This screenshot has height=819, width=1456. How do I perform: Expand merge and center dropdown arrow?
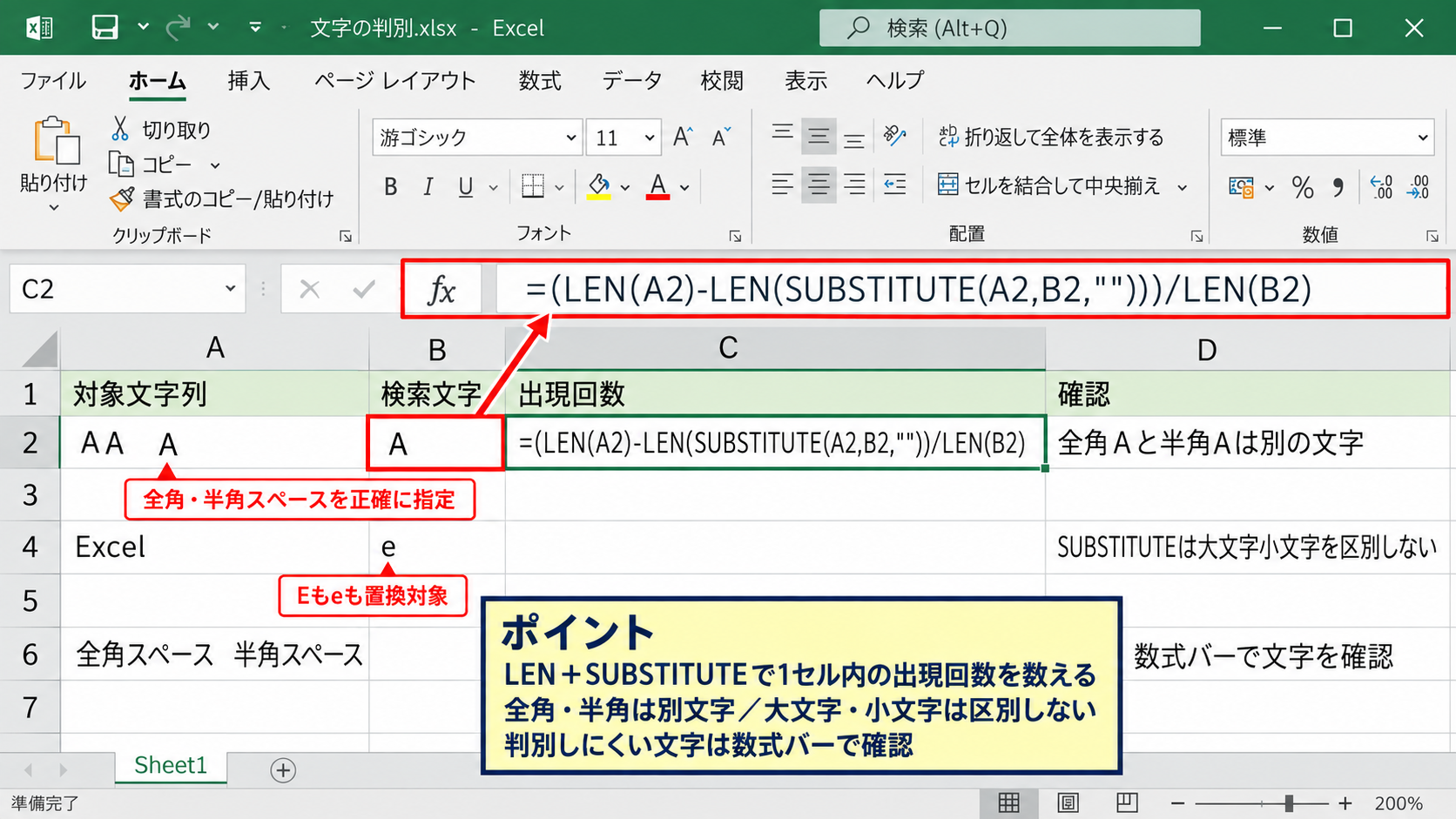pos(1182,187)
